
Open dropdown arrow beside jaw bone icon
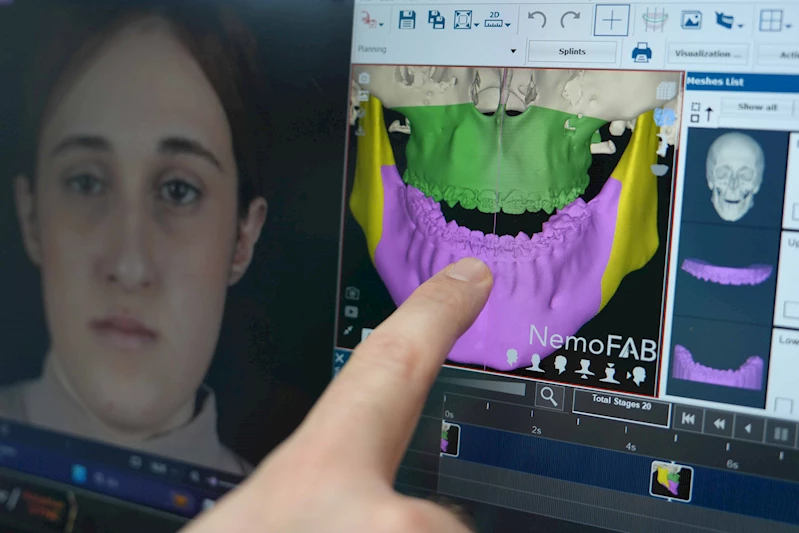740,25
